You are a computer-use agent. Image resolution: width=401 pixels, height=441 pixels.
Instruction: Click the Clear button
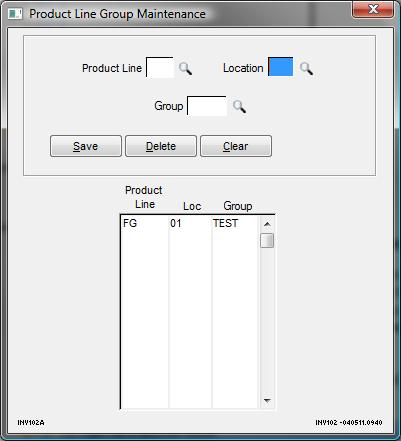(236, 146)
